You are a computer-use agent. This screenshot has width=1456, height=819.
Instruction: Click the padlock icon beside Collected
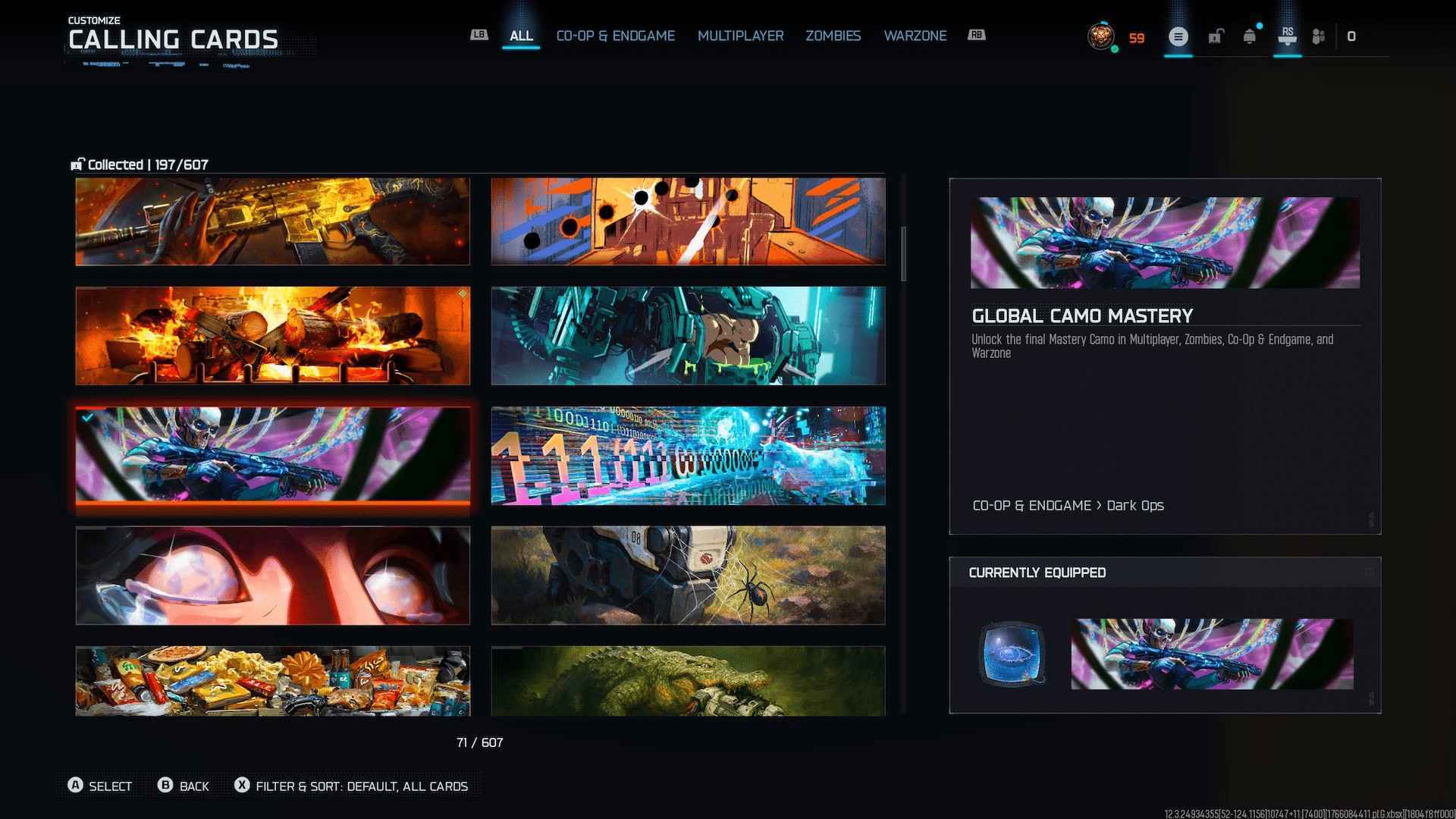click(77, 164)
